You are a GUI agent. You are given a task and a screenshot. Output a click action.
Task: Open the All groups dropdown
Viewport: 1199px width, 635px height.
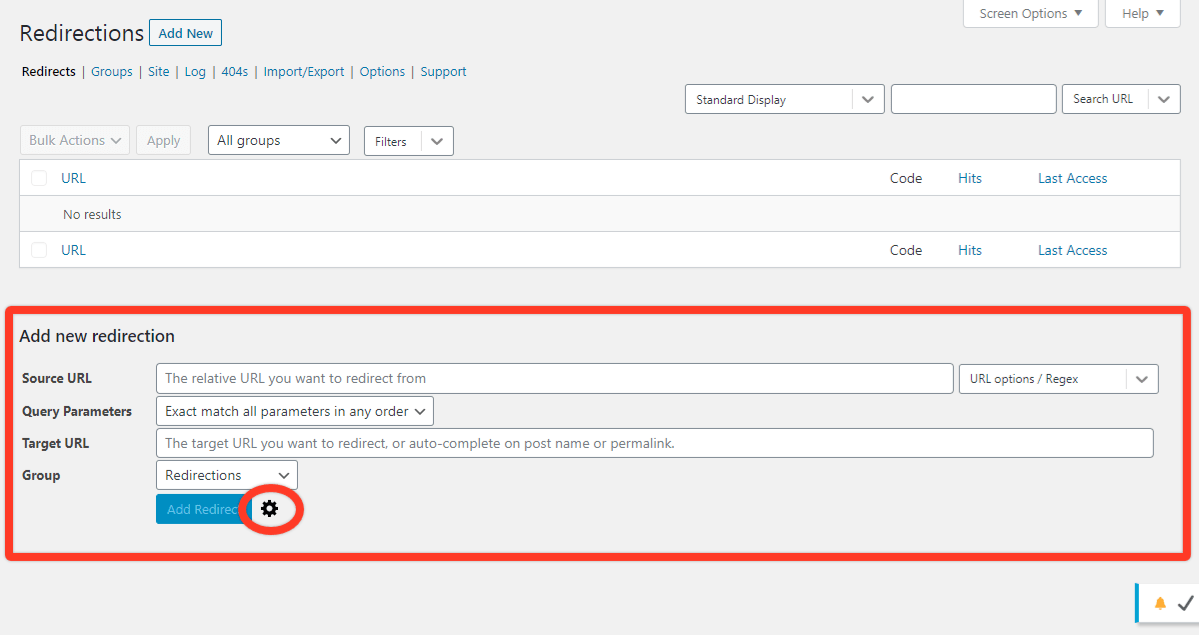click(x=278, y=140)
